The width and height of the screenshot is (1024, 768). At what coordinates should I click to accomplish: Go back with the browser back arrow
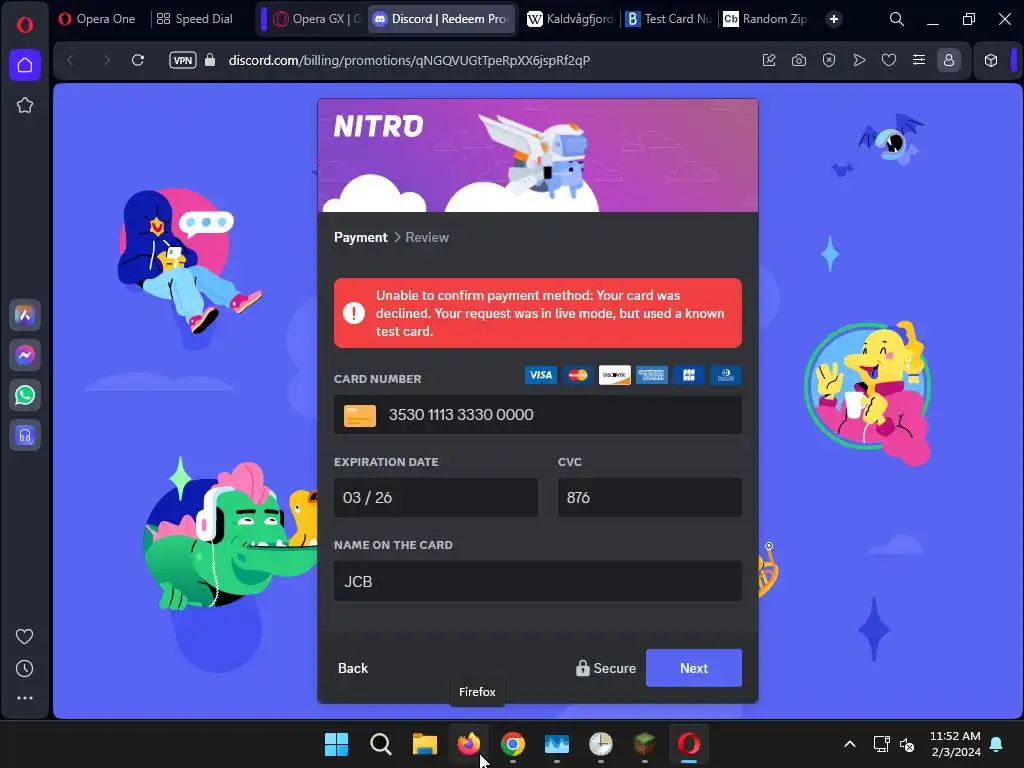coord(71,60)
